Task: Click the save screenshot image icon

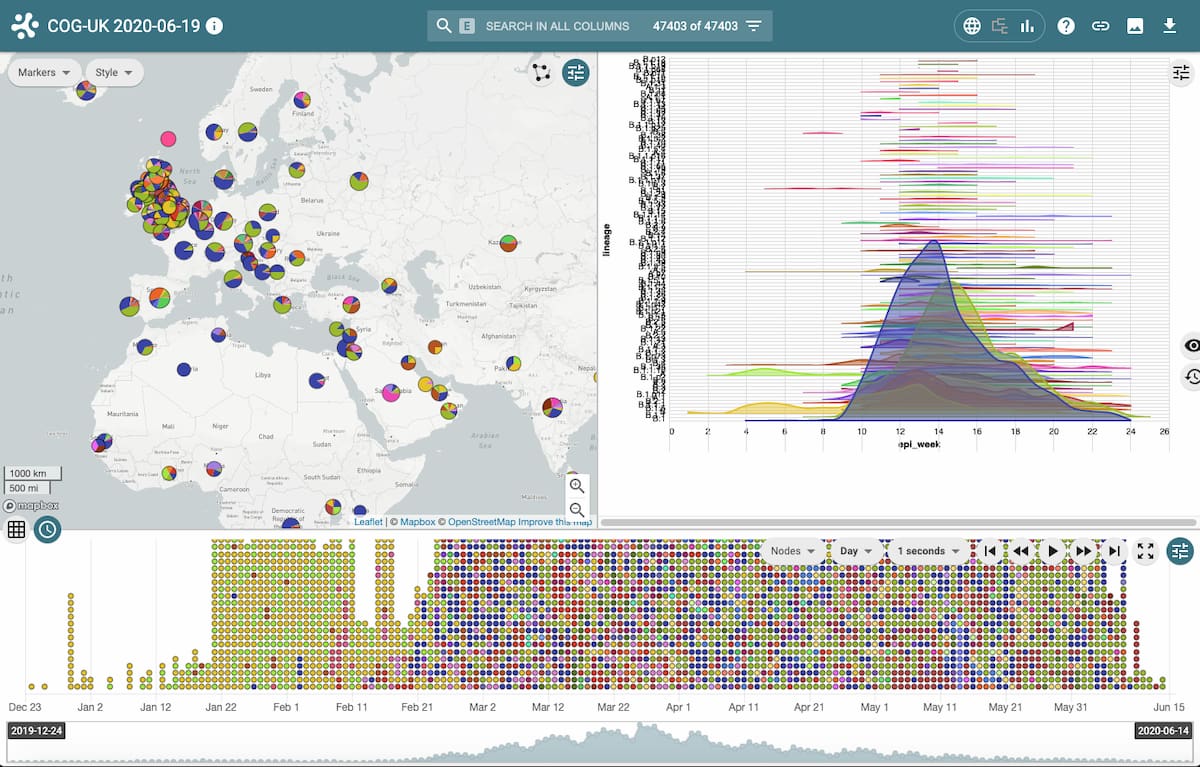Action: (1135, 26)
